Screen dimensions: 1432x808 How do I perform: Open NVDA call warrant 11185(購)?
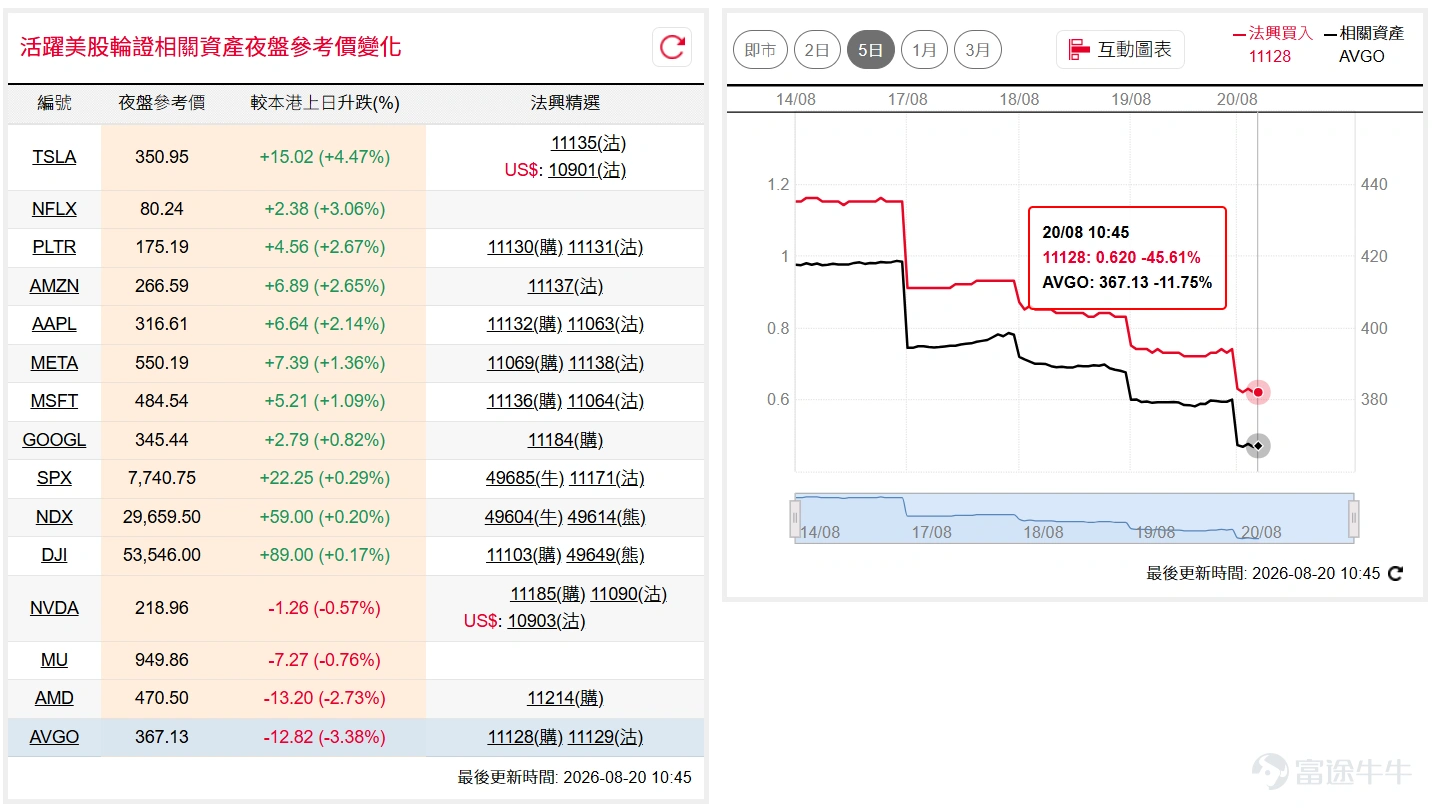tap(548, 595)
